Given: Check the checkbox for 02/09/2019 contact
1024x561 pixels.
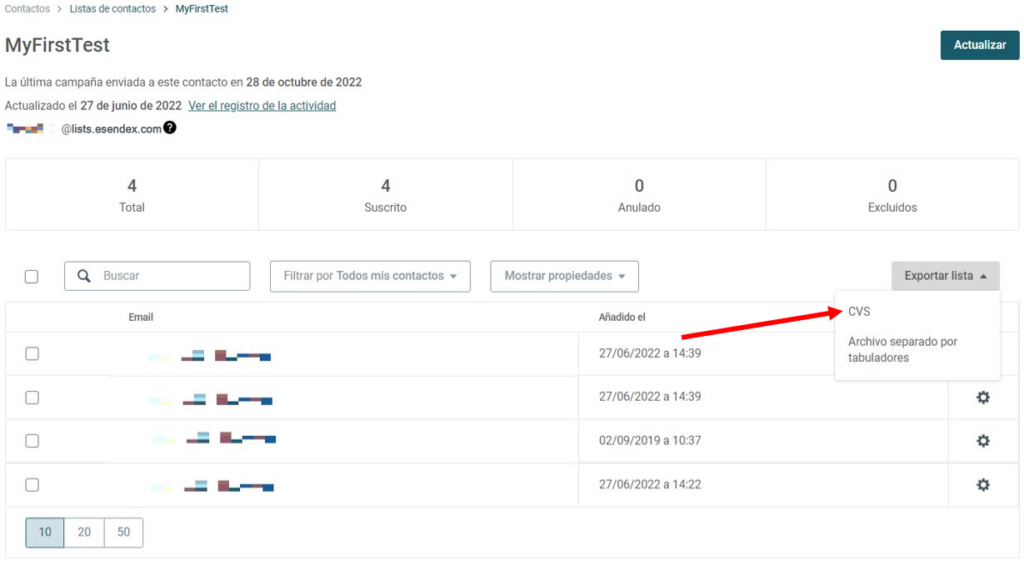Looking at the screenshot, I should point(32,441).
